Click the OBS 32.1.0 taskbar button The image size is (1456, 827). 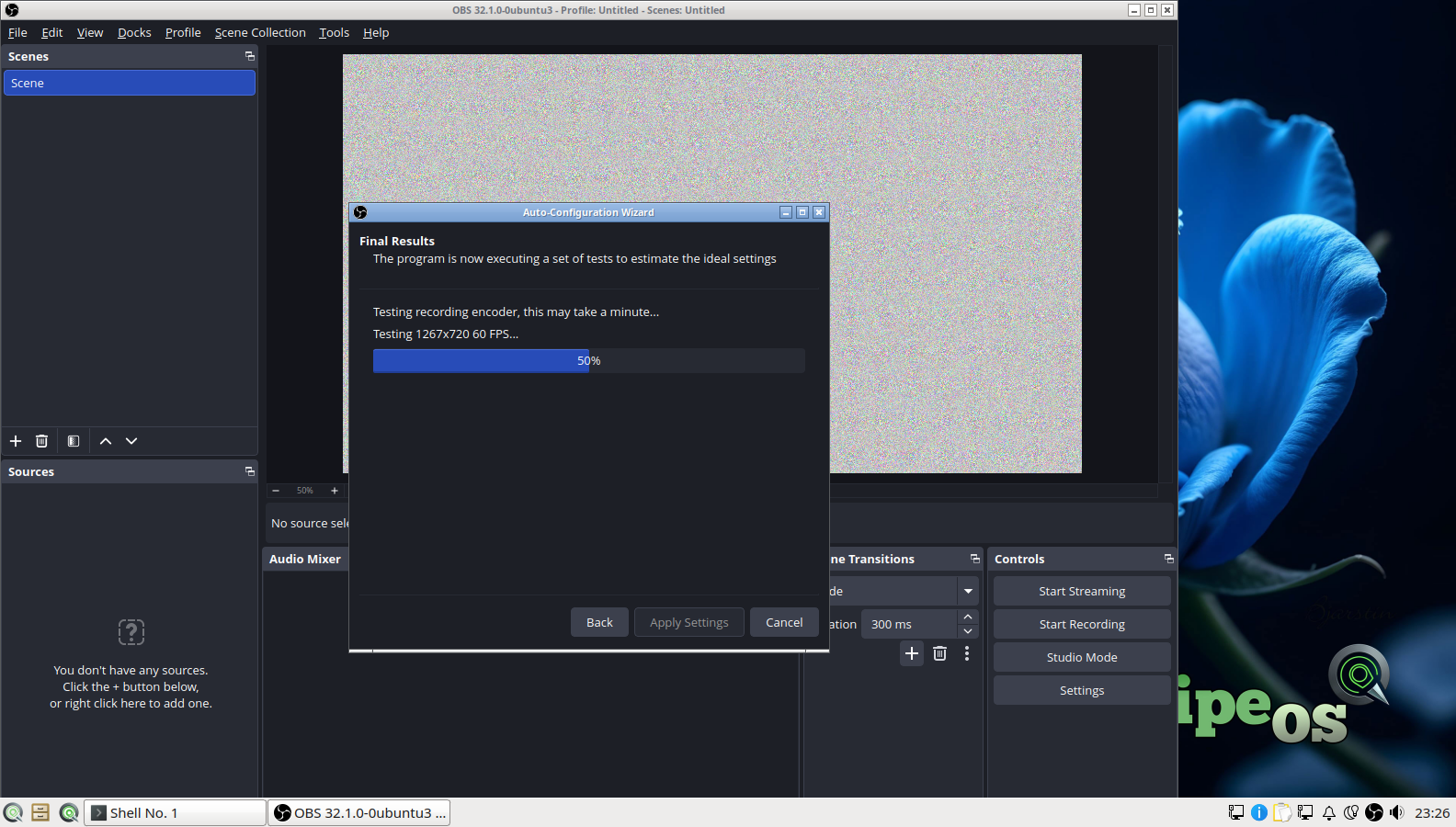coord(359,812)
